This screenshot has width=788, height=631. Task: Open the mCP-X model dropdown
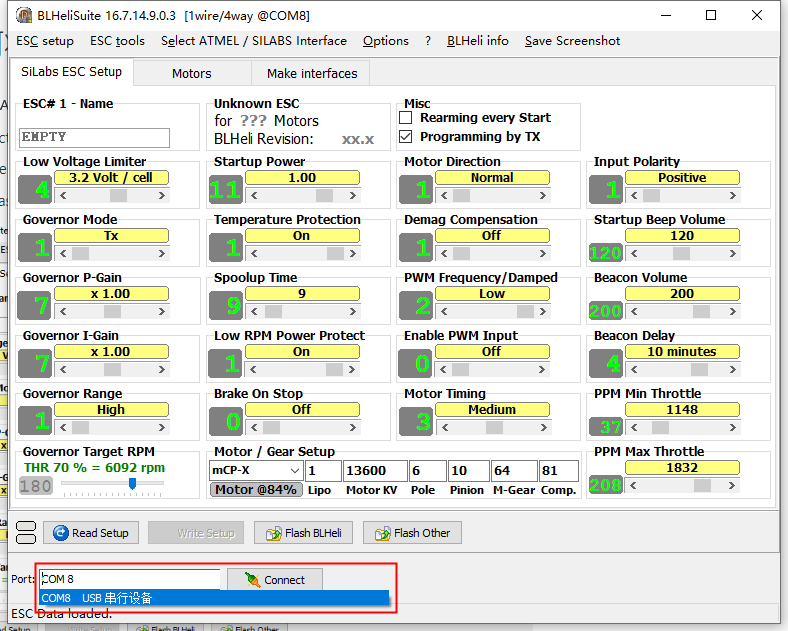(294, 471)
